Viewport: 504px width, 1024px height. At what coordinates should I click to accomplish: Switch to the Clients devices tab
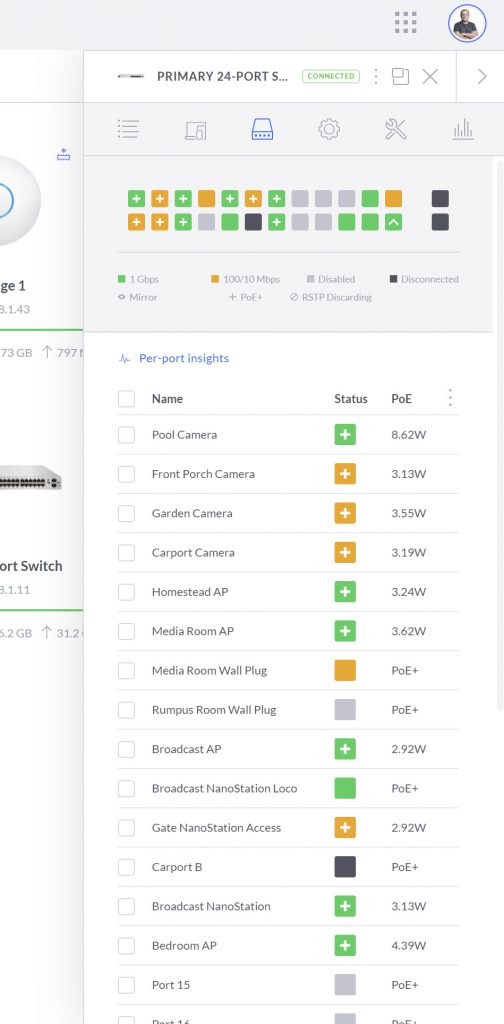[195, 129]
